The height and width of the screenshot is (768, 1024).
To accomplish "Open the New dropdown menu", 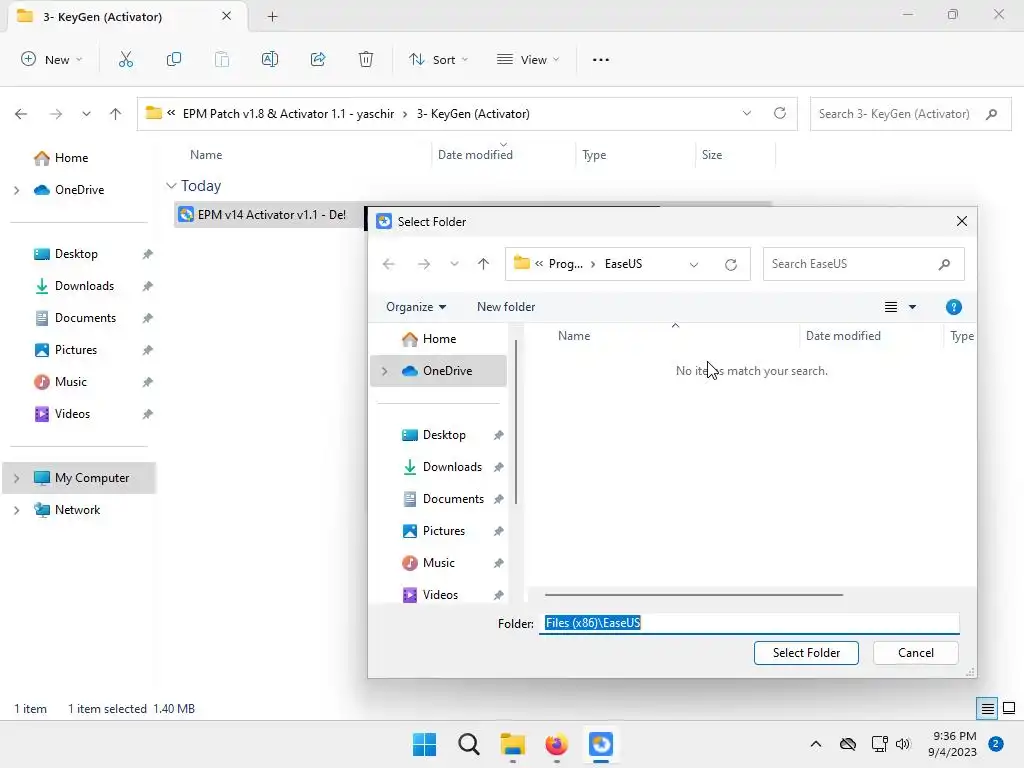I will [x=52, y=59].
